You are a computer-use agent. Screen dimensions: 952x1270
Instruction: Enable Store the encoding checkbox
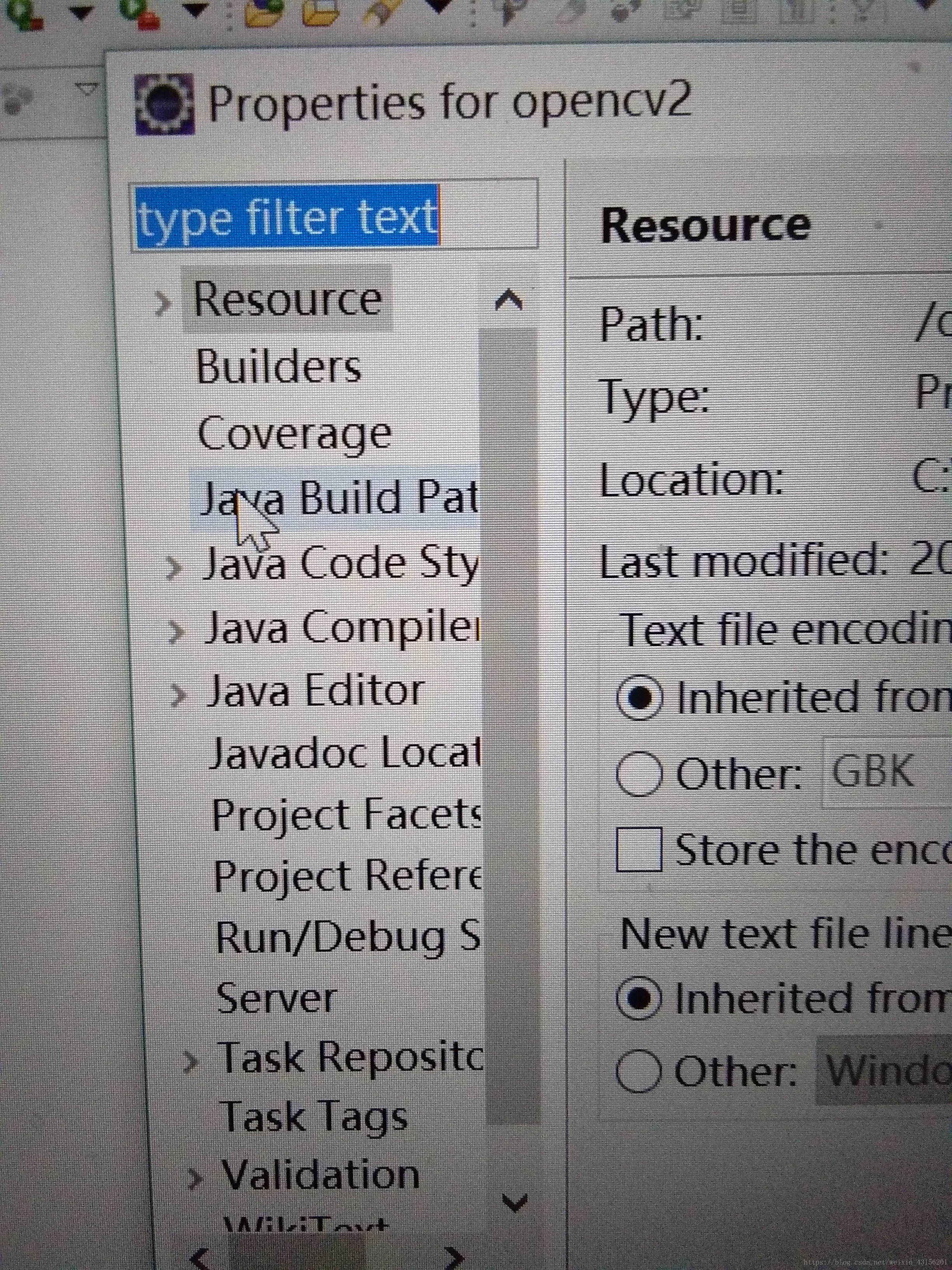click(x=639, y=849)
